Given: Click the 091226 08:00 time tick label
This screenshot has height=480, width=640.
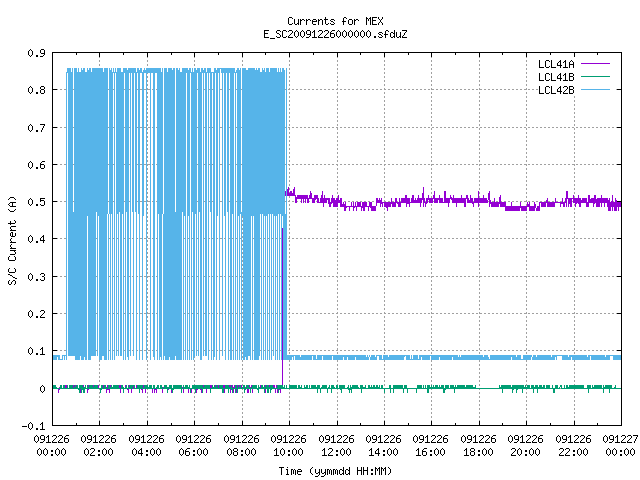Looking at the screenshot, I should pos(241,446).
